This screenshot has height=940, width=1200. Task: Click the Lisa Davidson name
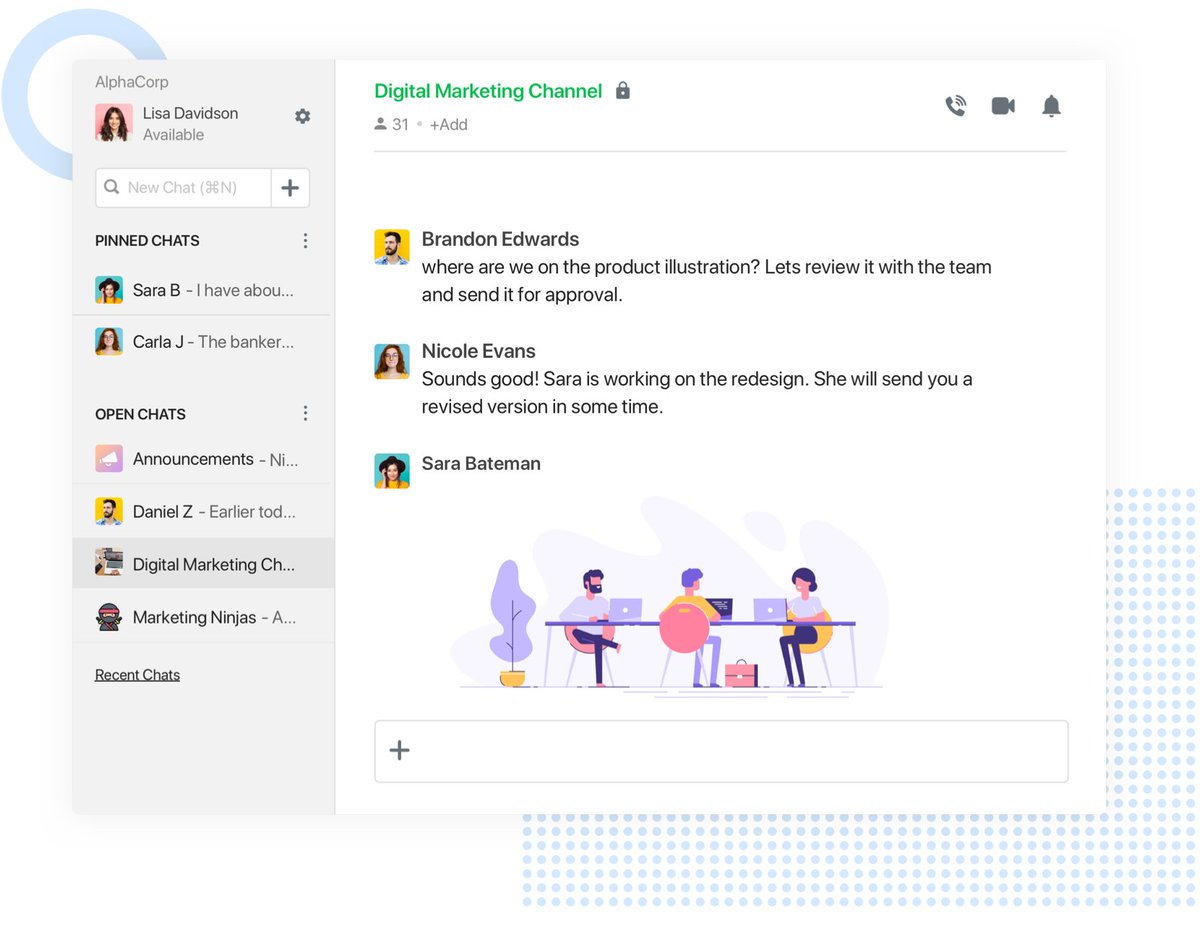[190, 113]
